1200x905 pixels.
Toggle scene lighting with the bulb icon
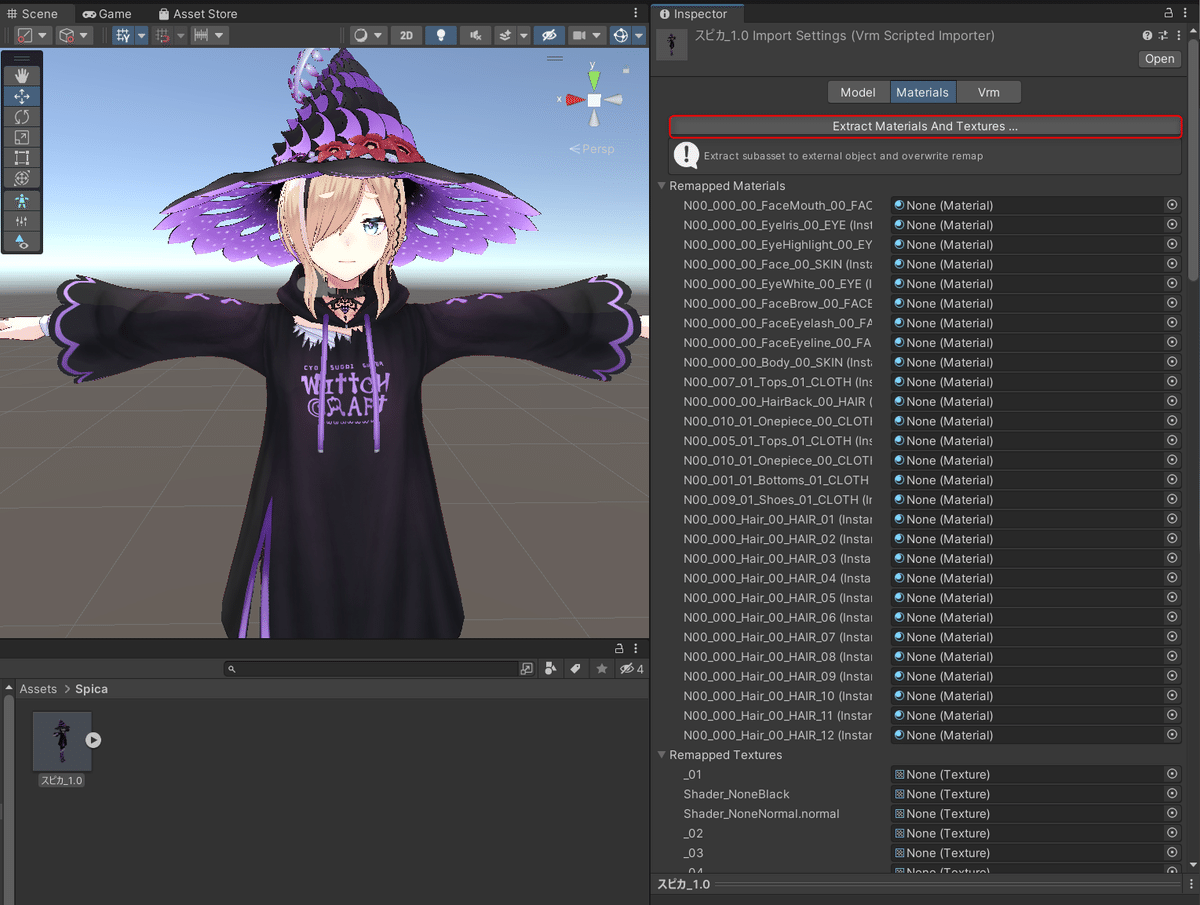(x=441, y=34)
